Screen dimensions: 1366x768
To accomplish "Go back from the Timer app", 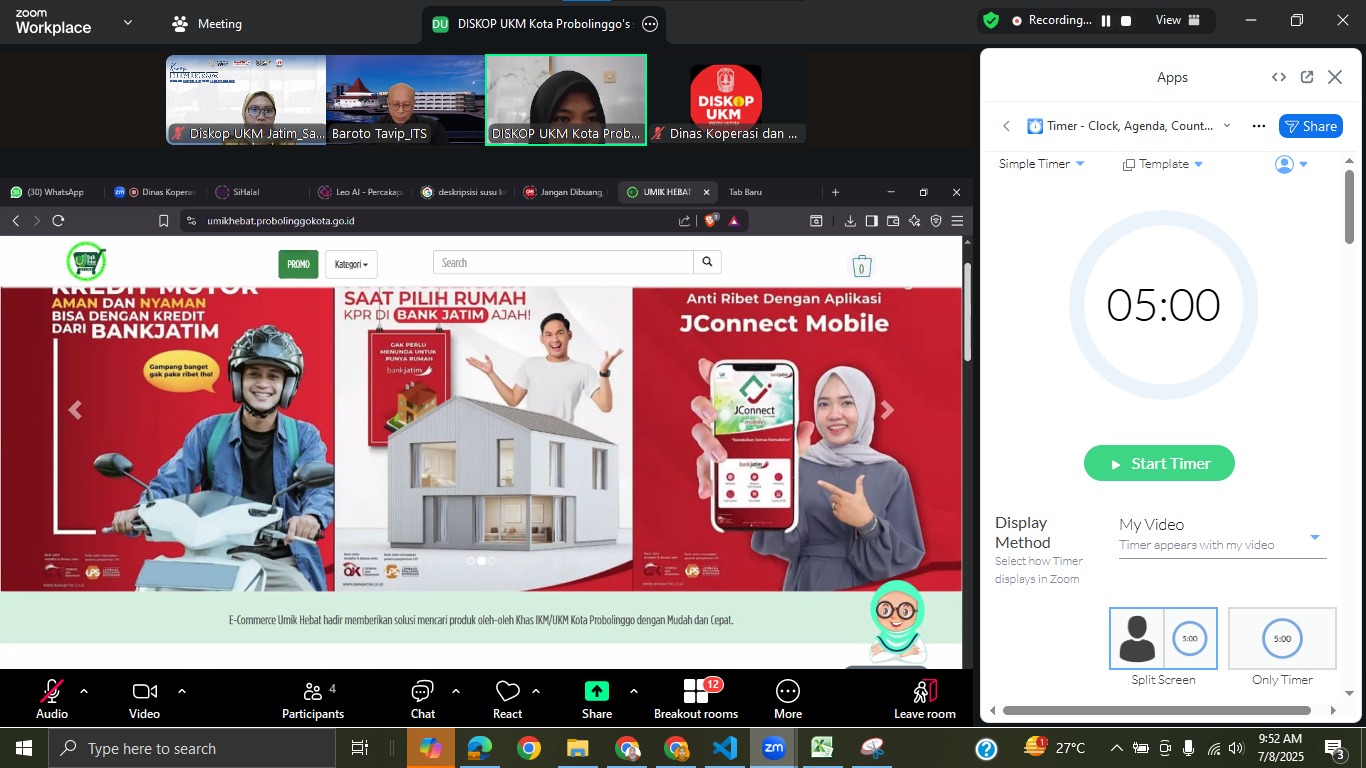I will (1007, 126).
